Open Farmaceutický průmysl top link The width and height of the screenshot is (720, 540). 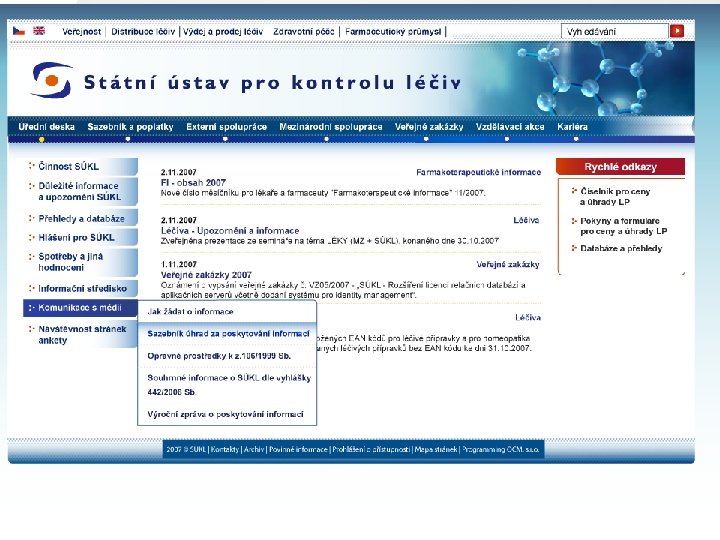(x=393, y=32)
